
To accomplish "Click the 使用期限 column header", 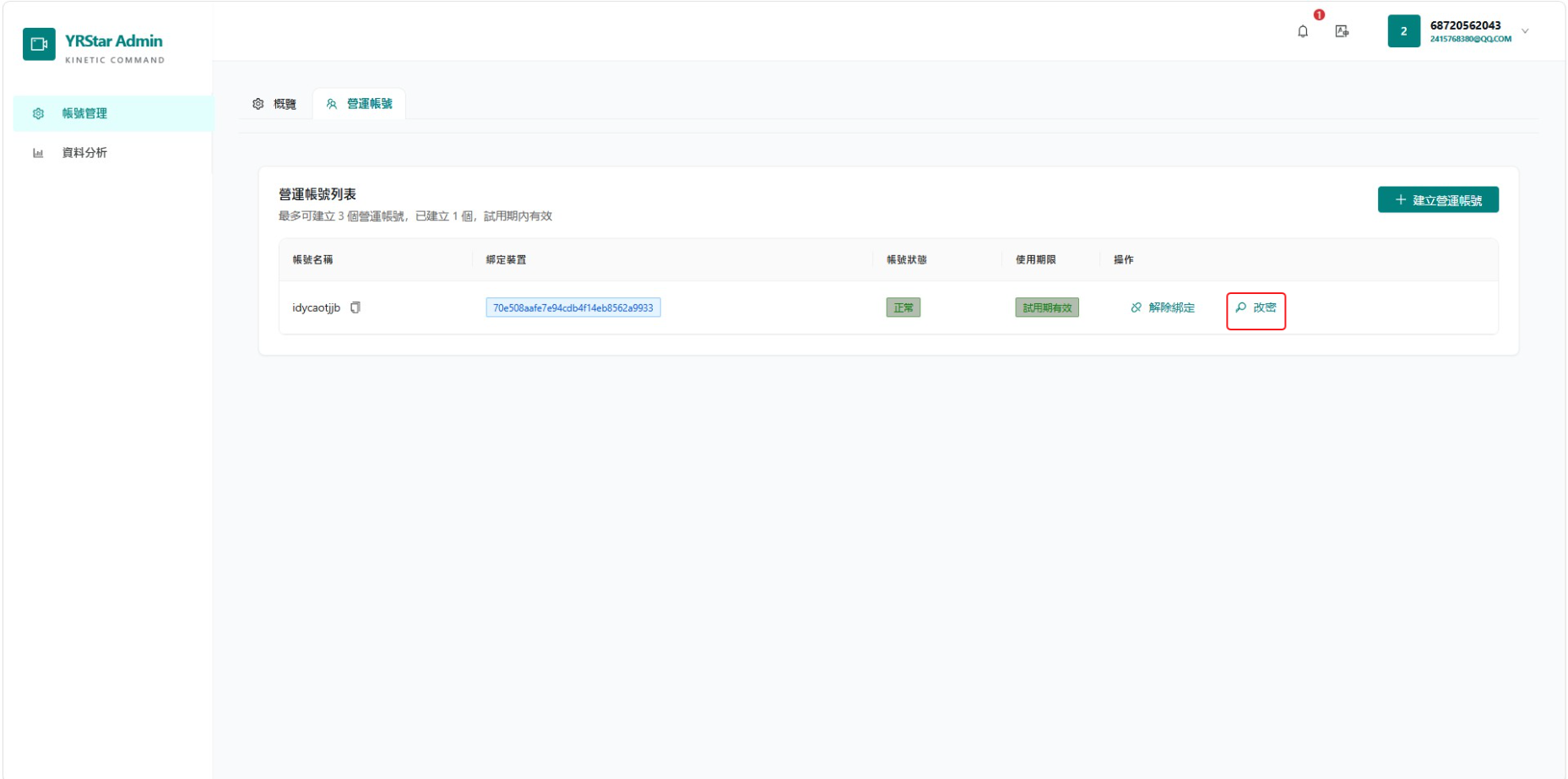I will click(x=1036, y=259).
